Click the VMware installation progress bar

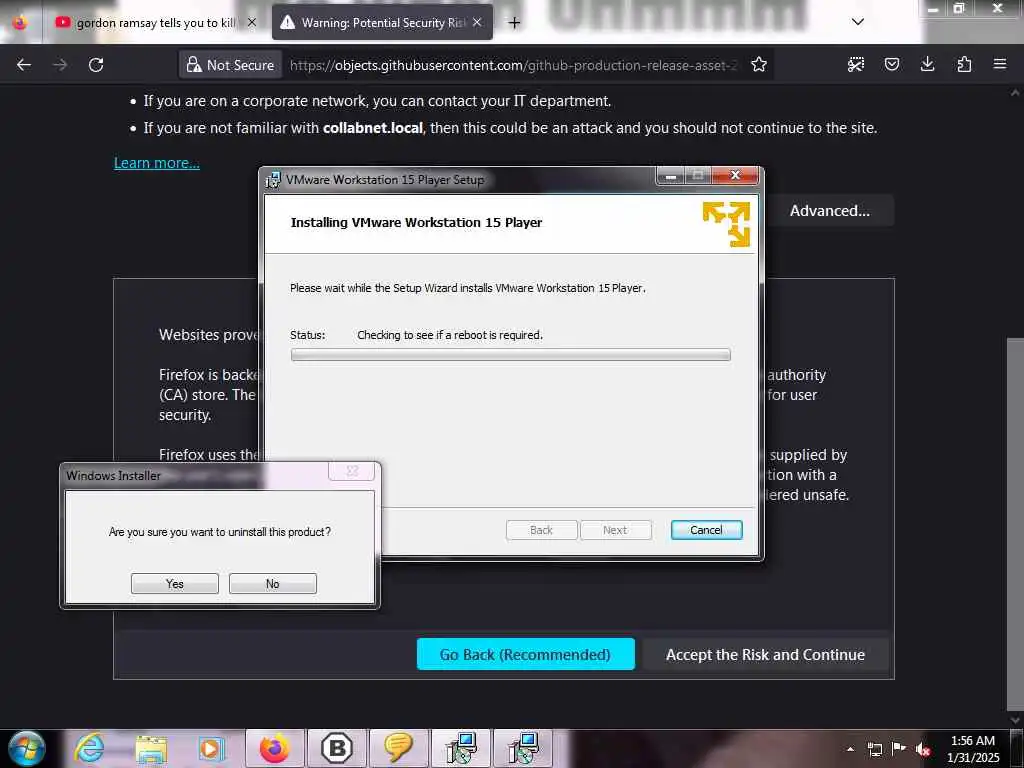[x=511, y=355]
